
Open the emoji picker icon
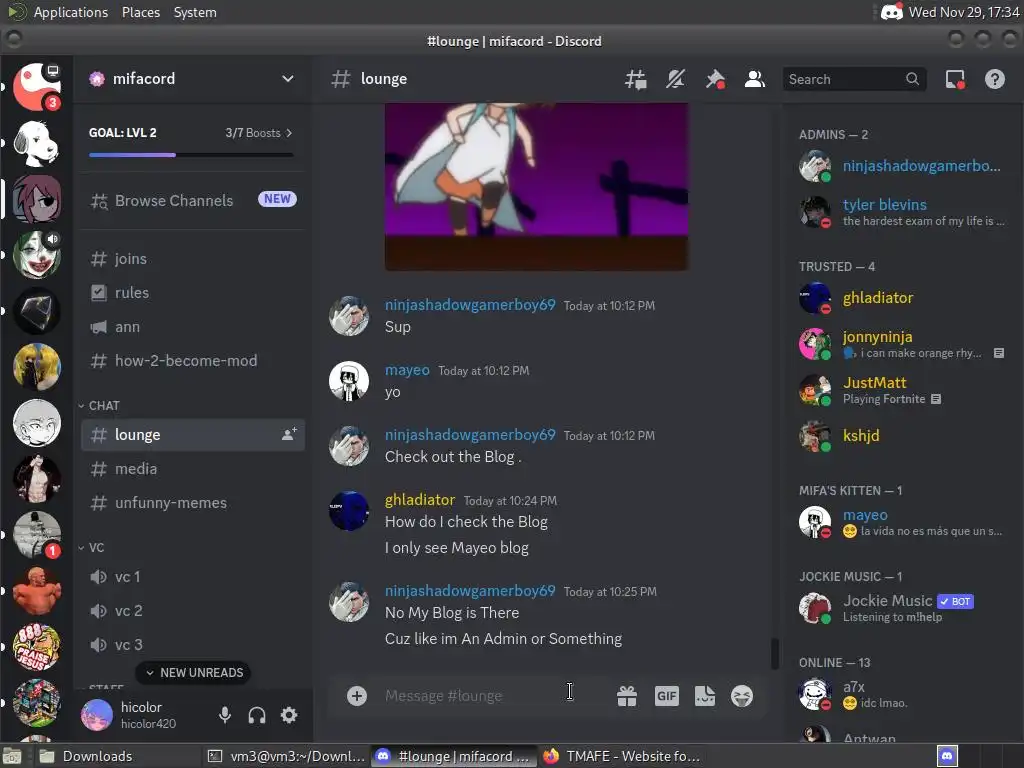pyautogui.click(x=742, y=696)
